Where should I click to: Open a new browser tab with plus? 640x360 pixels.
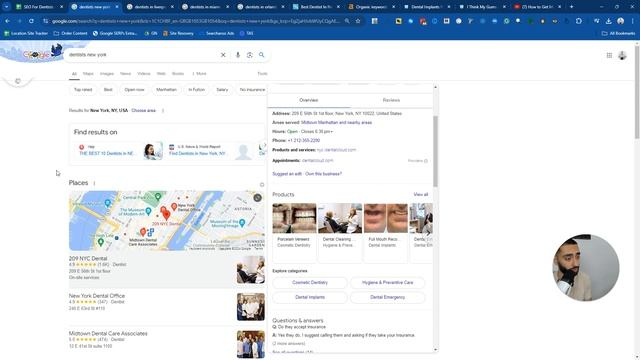[571, 7]
